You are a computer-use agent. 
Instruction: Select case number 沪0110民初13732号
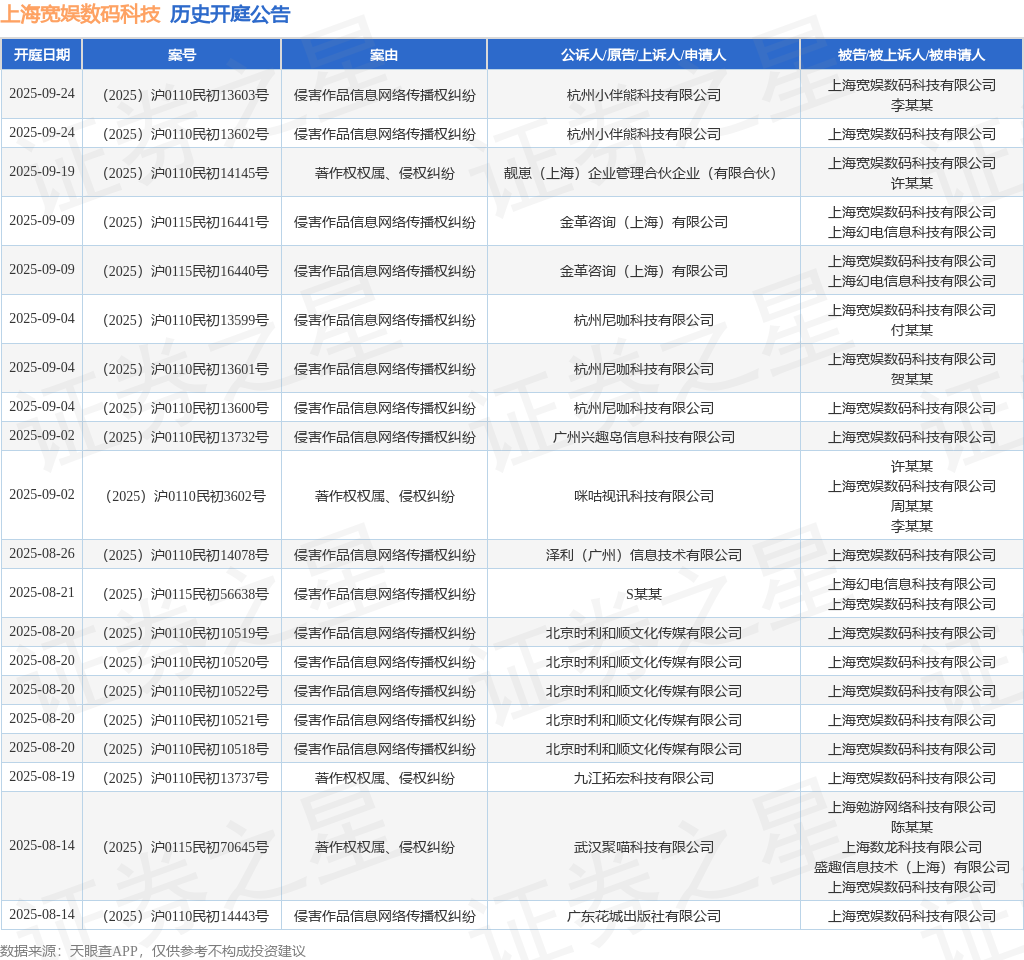coord(185,438)
